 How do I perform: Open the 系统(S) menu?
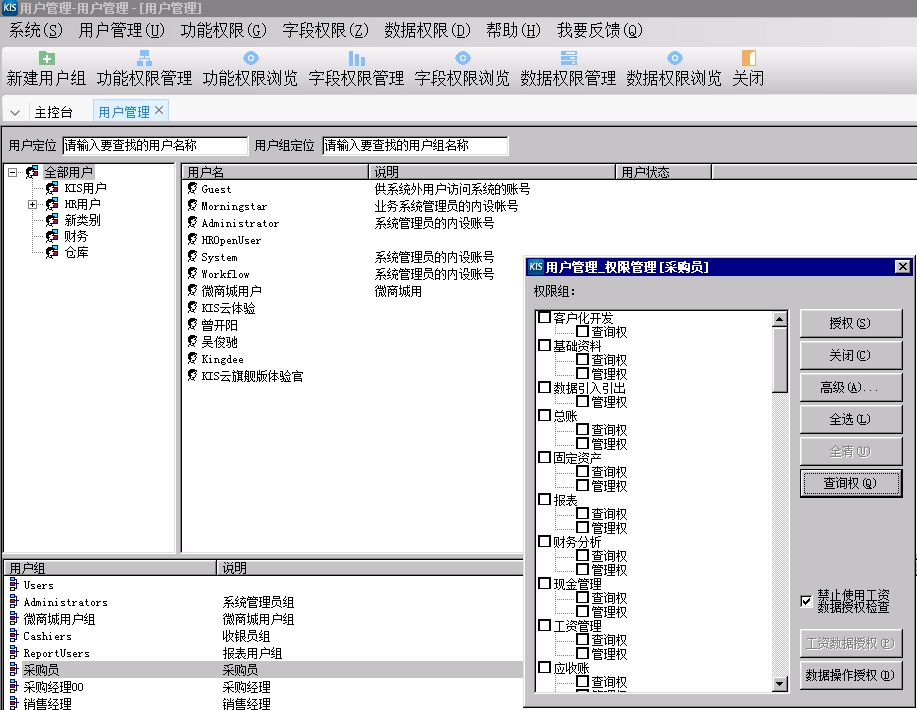coord(35,30)
